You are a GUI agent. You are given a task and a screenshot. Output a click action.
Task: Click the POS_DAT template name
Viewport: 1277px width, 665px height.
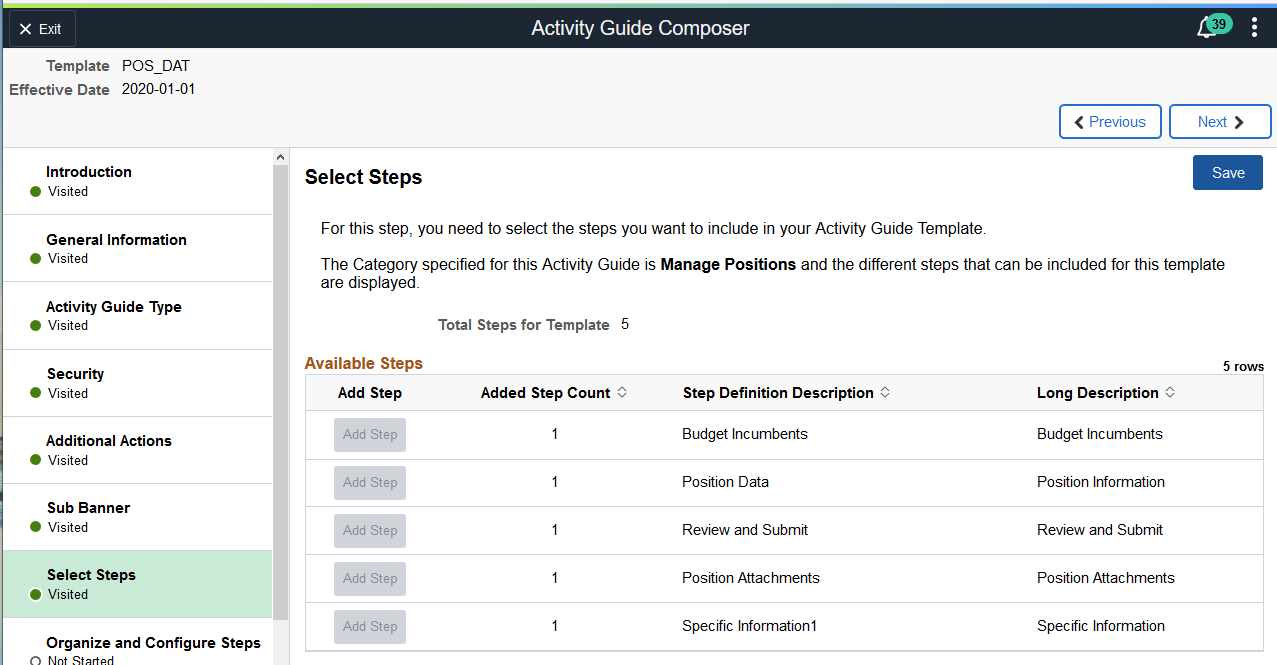[x=156, y=66]
